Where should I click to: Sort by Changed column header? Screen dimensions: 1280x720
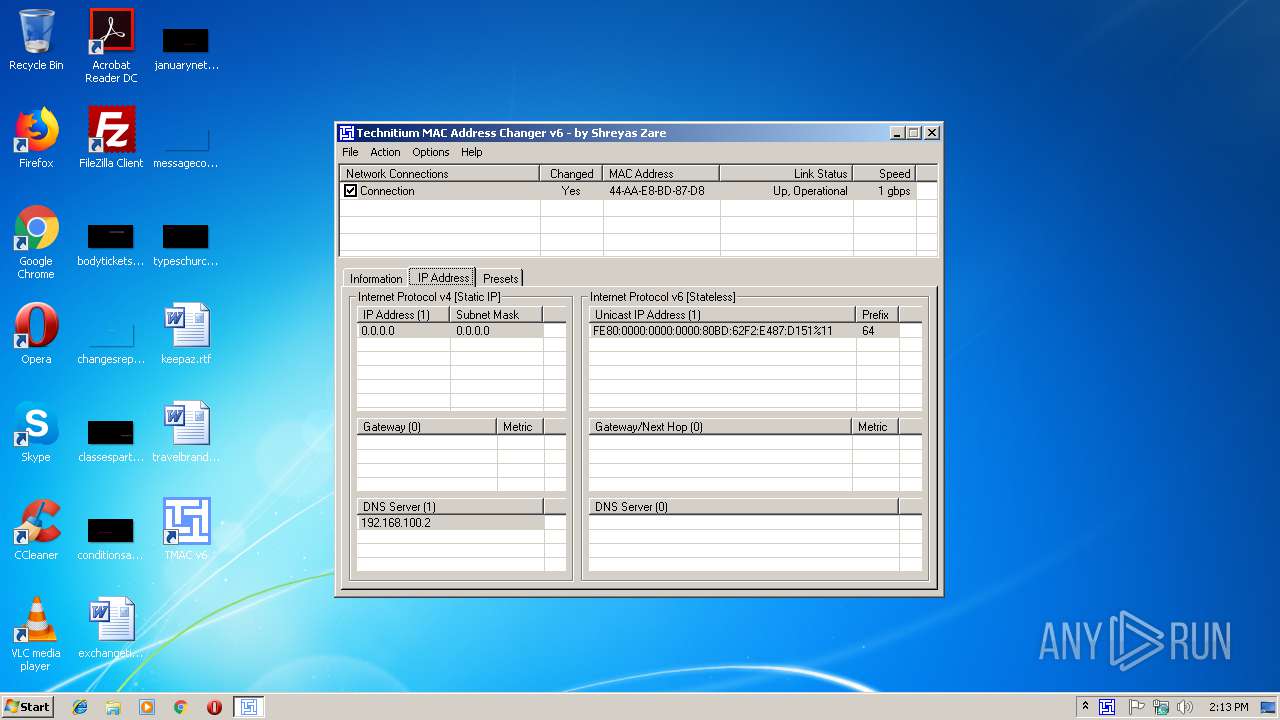pos(571,174)
